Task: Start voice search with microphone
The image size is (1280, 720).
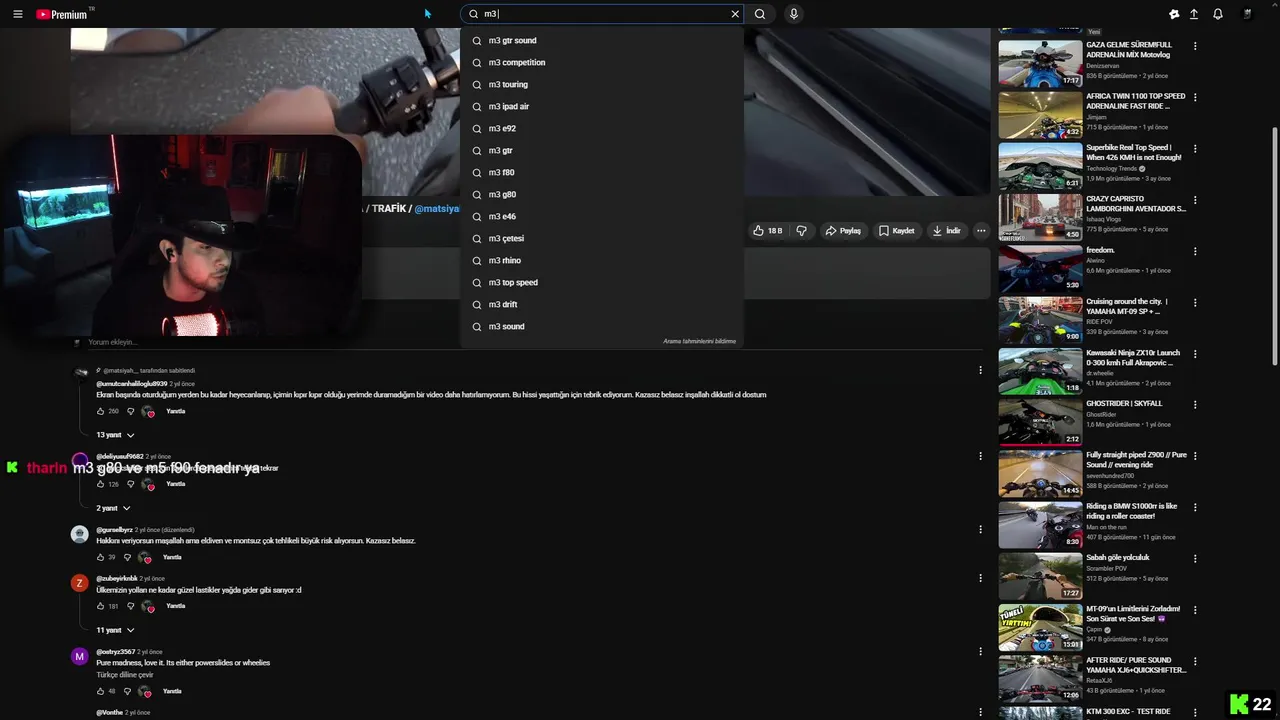Action: coord(794,14)
